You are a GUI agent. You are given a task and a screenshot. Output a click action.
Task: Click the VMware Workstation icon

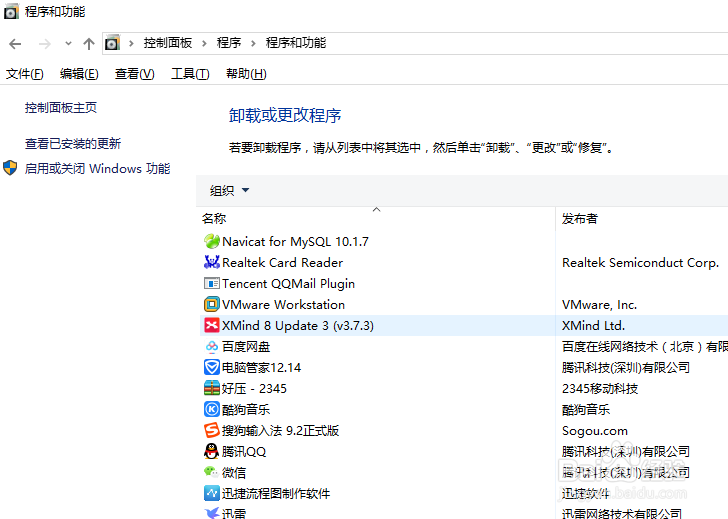pyautogui.click(x=212, y=305)
